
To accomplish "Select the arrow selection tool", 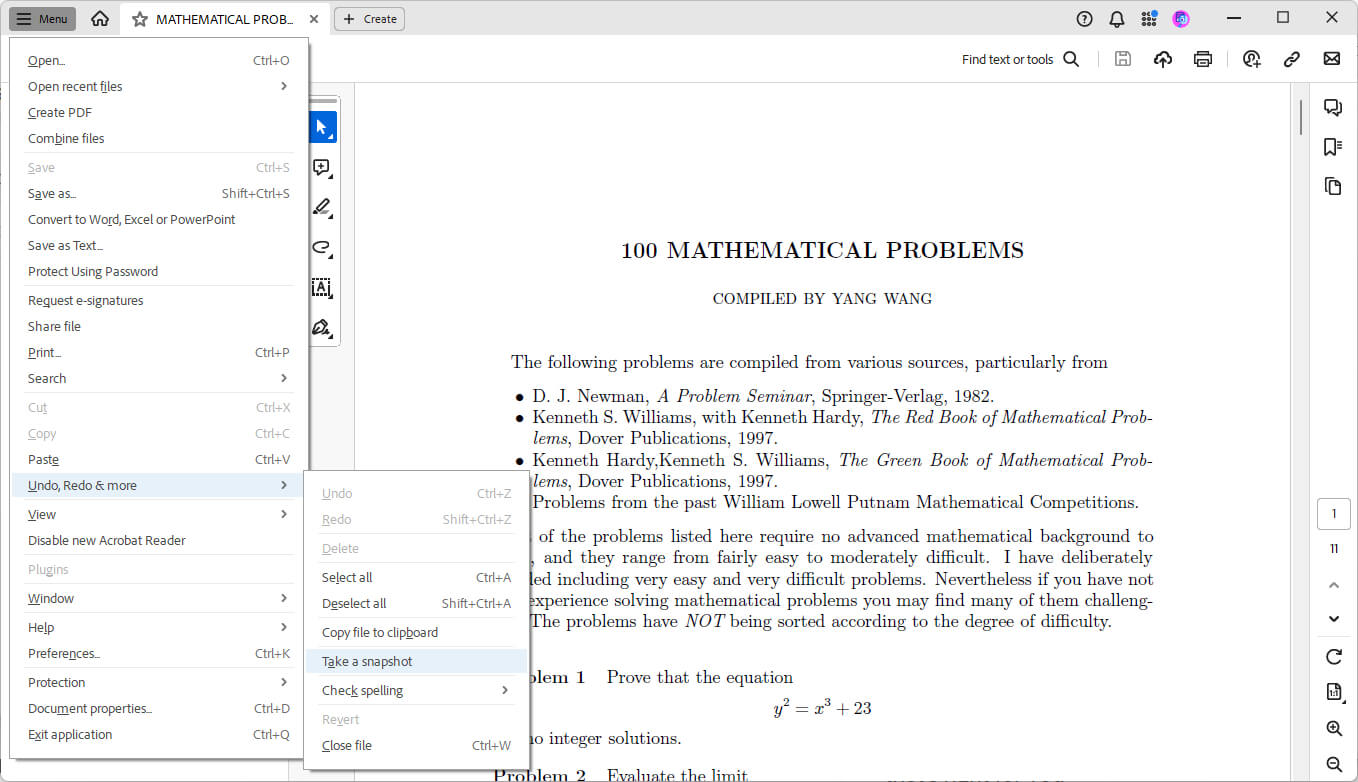I will [x=322, y=127].
